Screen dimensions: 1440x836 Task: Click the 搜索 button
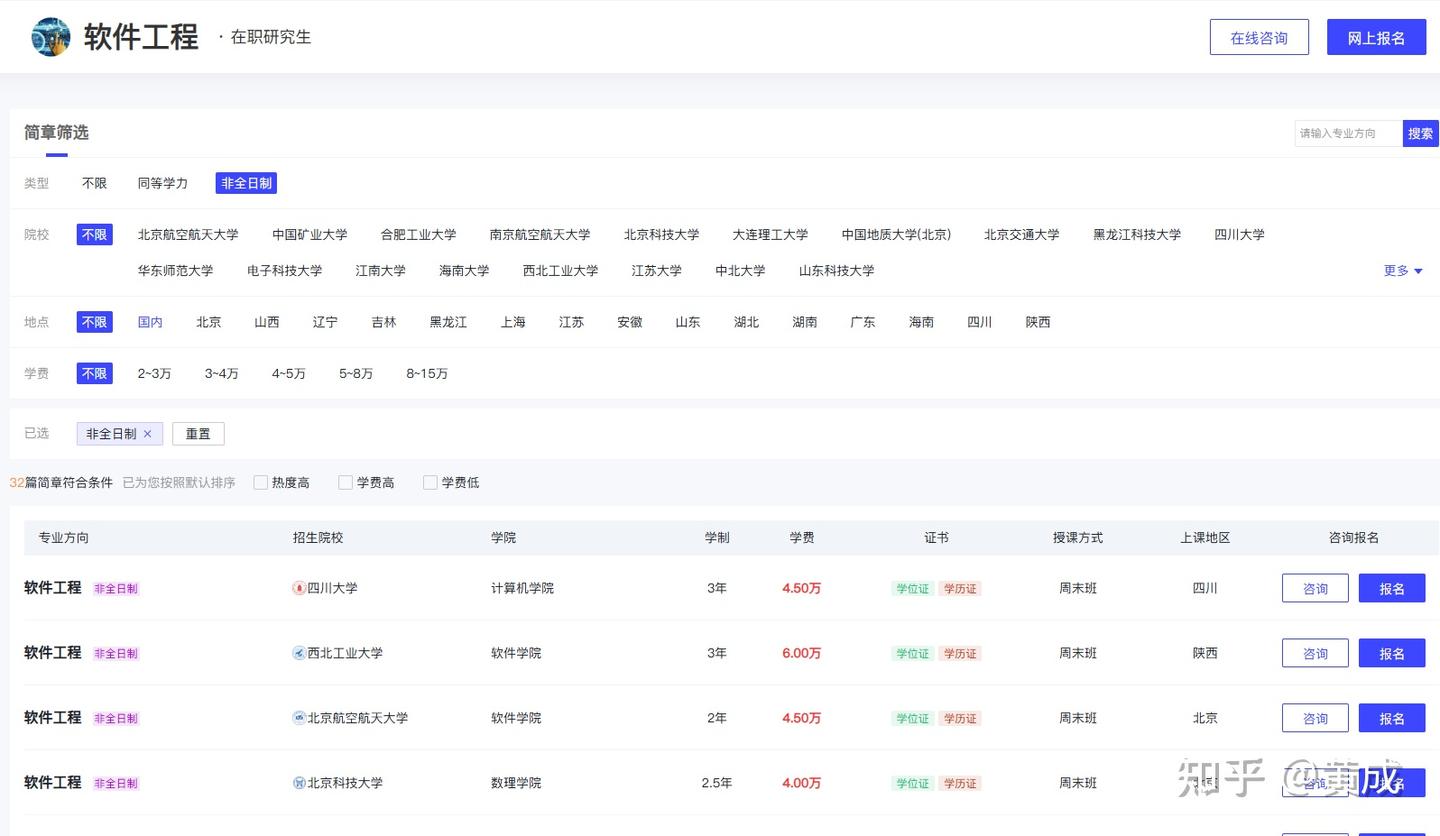click(x=1420, y=134)
